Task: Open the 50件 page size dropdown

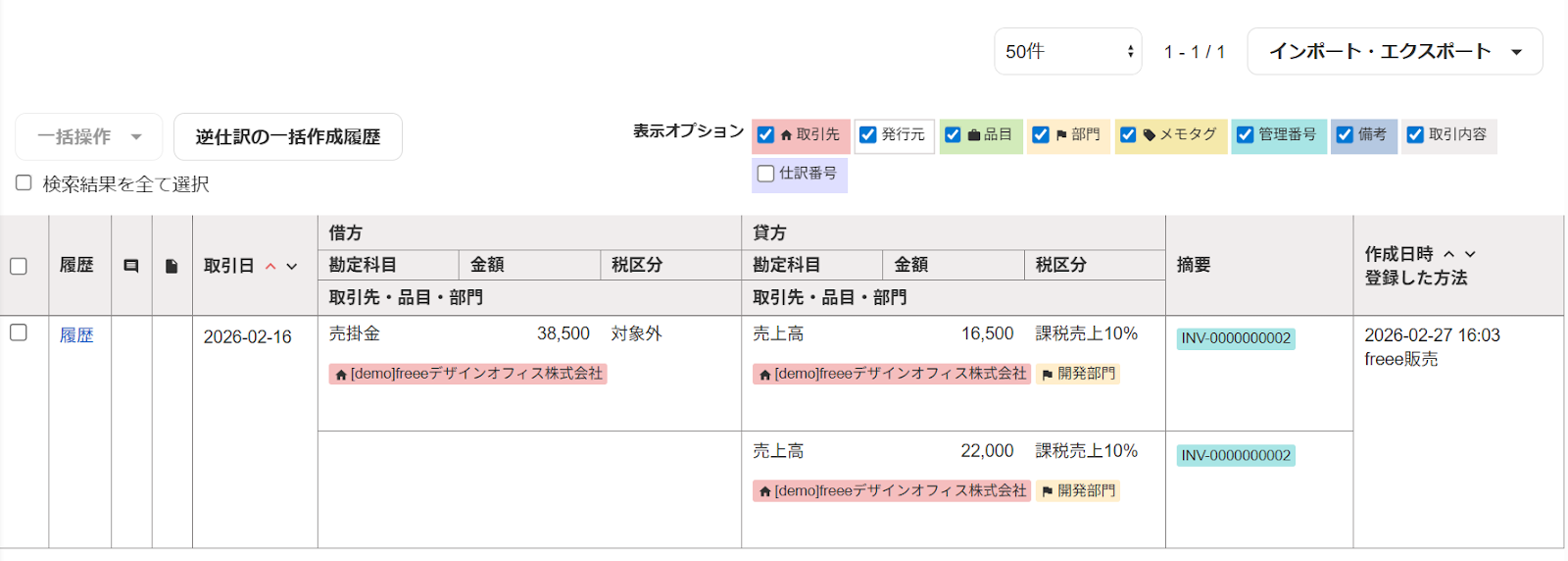Action: [1068, 51]
